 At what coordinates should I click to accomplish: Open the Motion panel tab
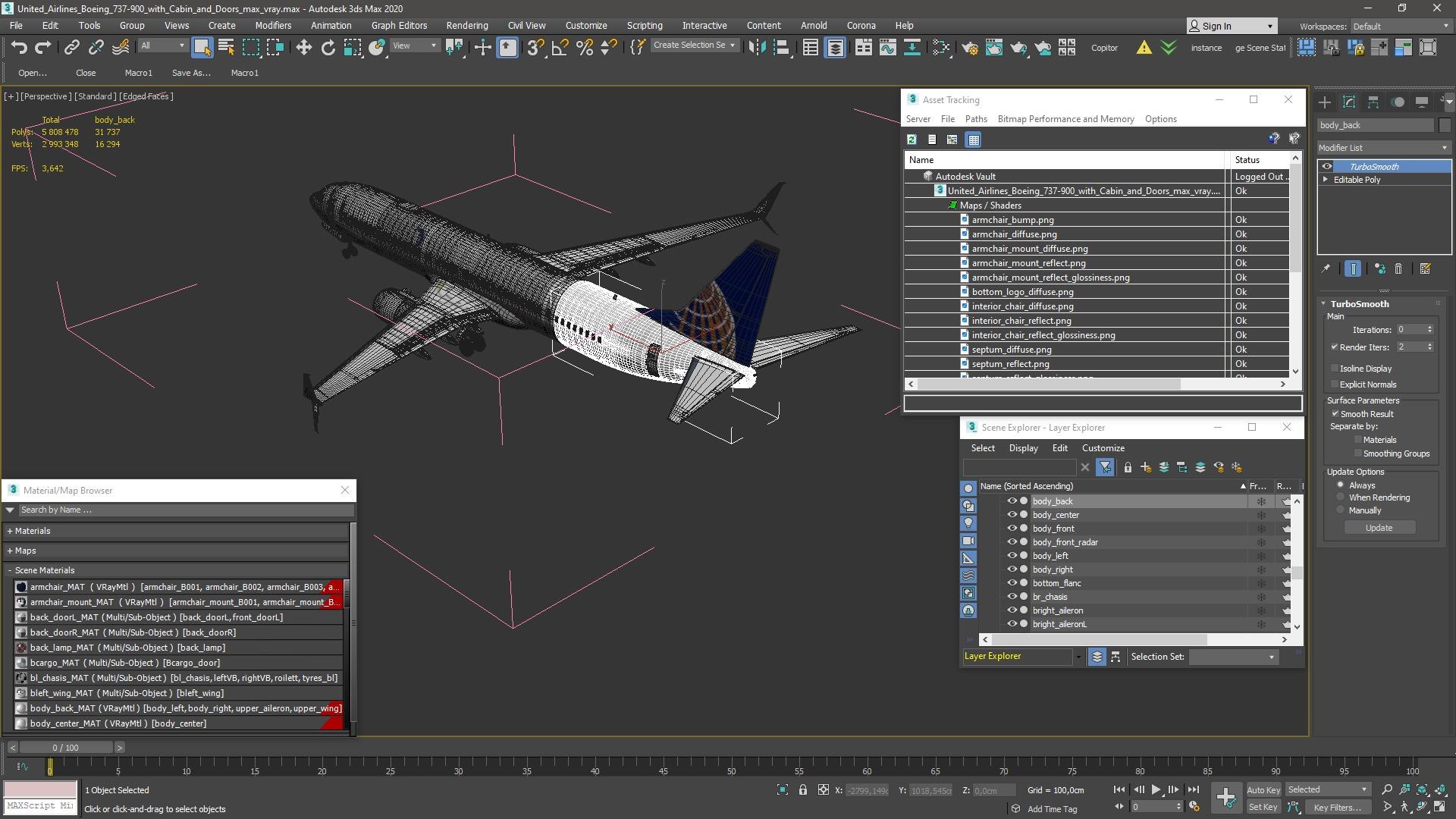(1398, 102)
